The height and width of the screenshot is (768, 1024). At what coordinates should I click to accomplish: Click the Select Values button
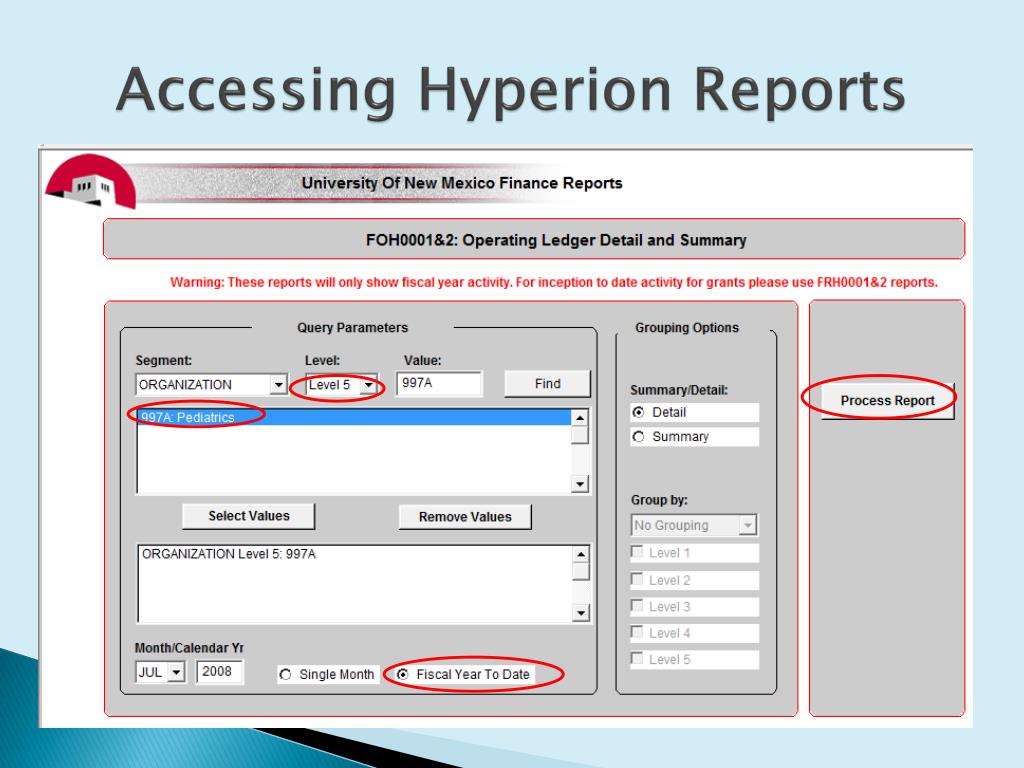249,516
